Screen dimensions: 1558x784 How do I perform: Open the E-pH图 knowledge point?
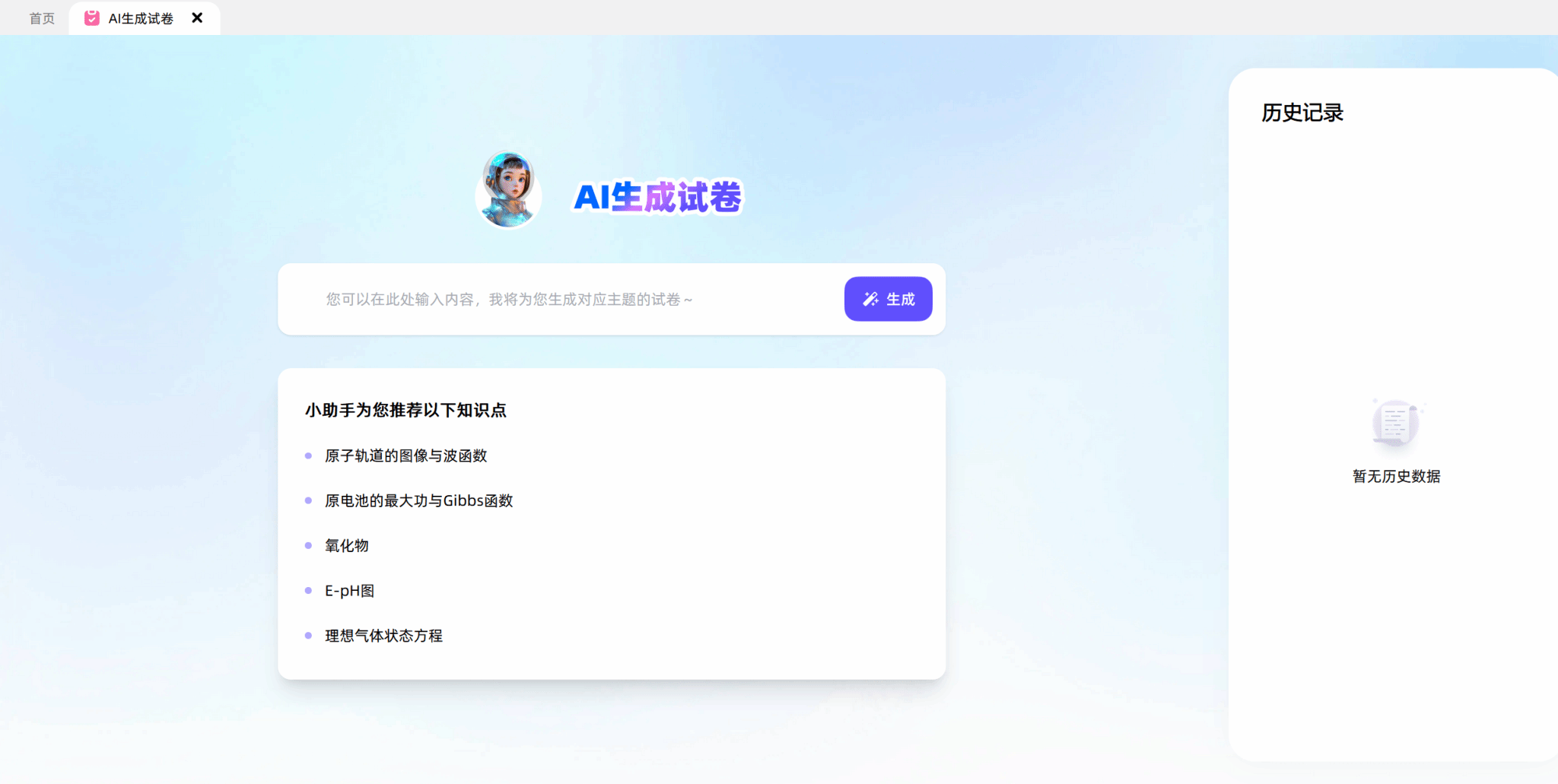point(349,591)
